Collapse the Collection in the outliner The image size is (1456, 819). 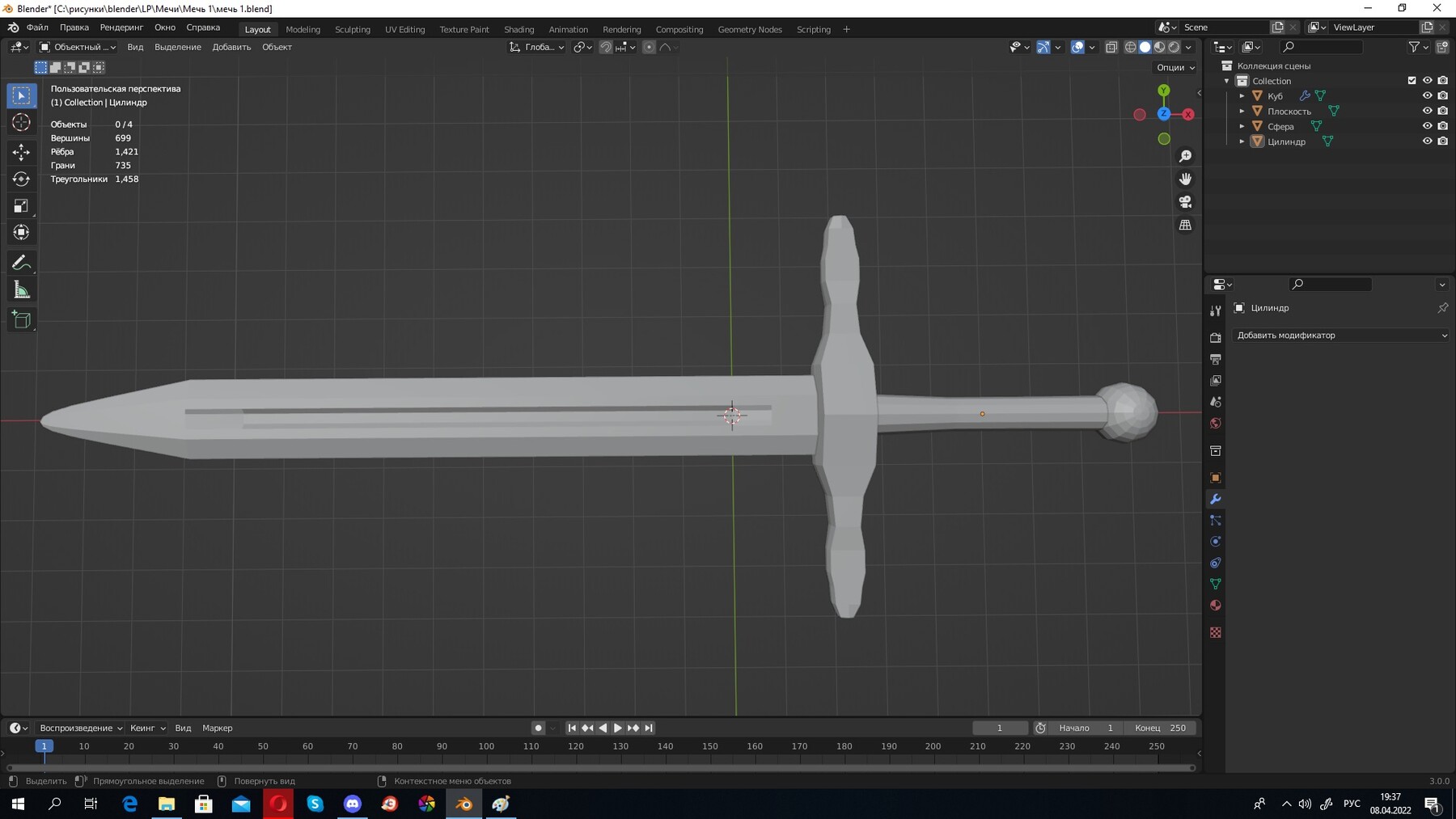1227,81
